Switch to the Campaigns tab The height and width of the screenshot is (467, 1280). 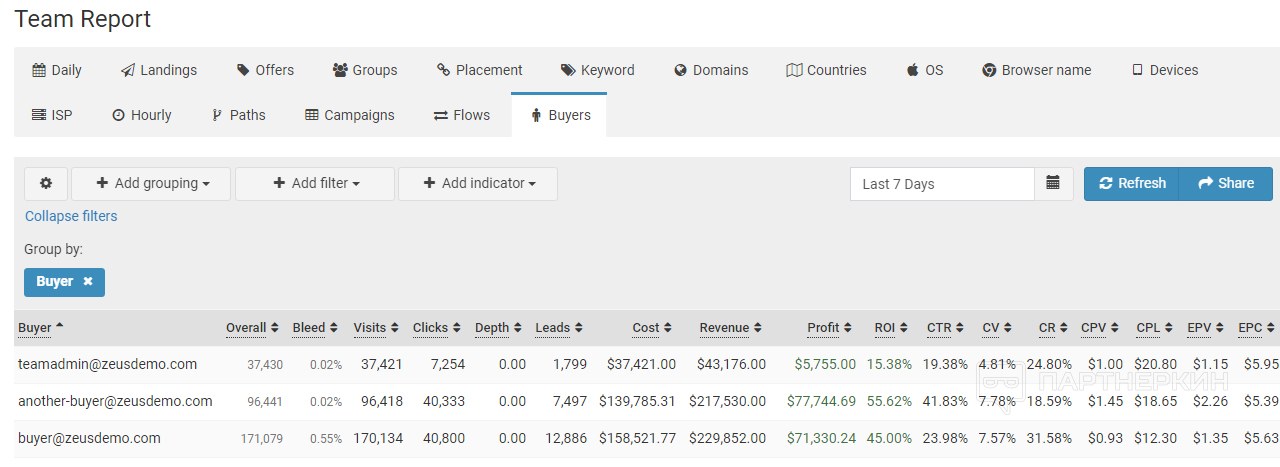click(x=350, y=115)
